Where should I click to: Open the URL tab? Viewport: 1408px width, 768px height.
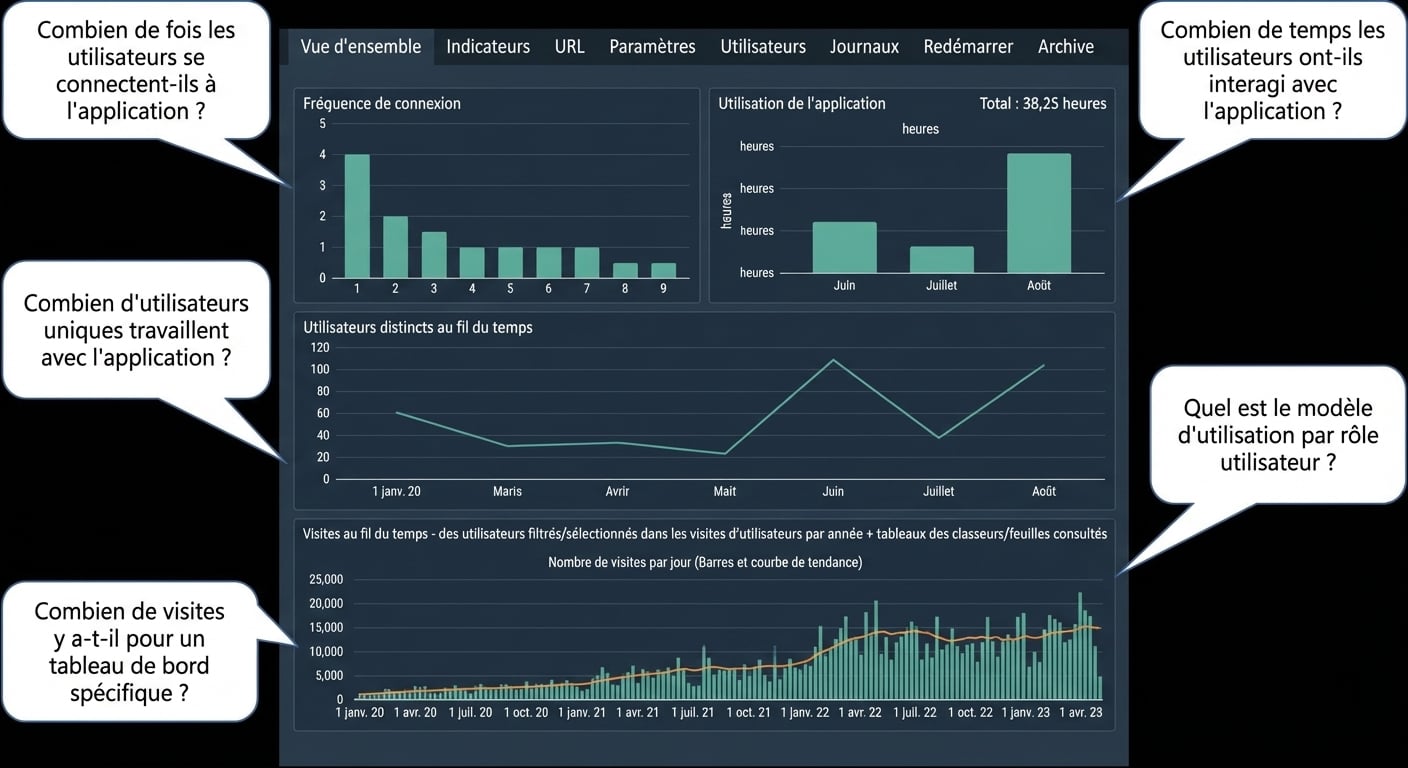pos(569,46)
